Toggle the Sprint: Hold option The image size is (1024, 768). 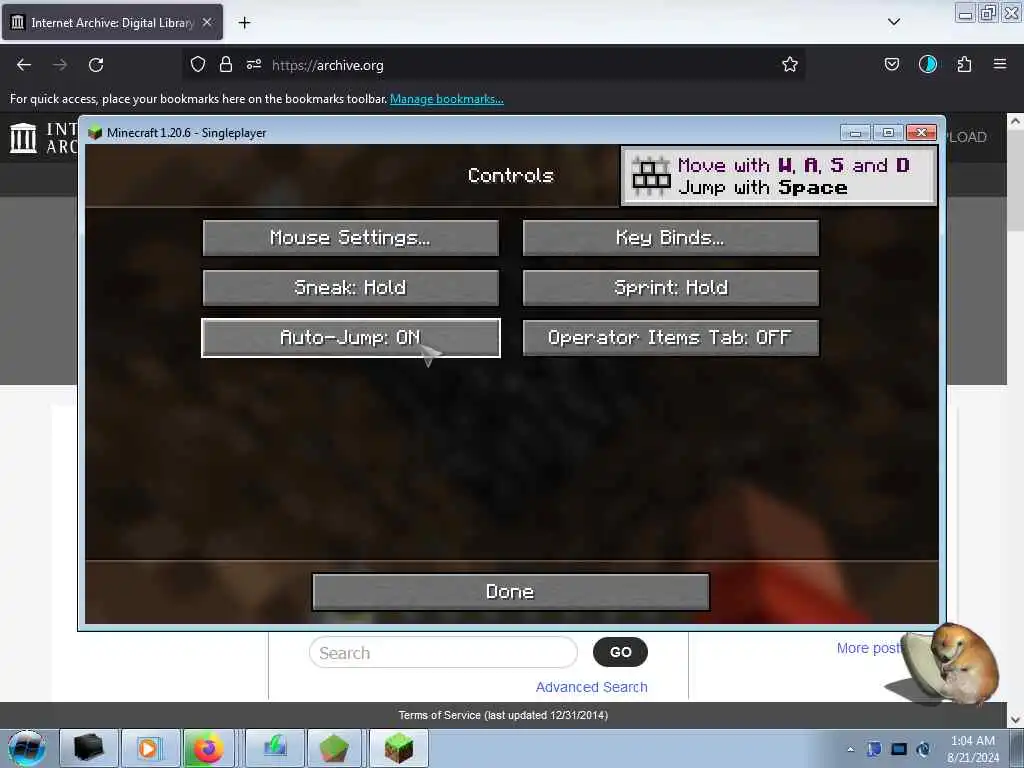(671, 287)
